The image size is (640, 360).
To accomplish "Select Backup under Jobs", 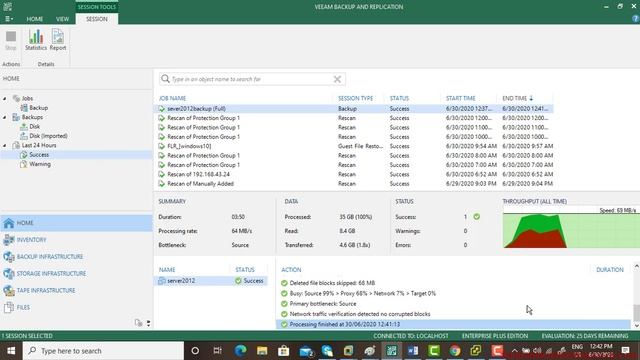I will point(38,108).
